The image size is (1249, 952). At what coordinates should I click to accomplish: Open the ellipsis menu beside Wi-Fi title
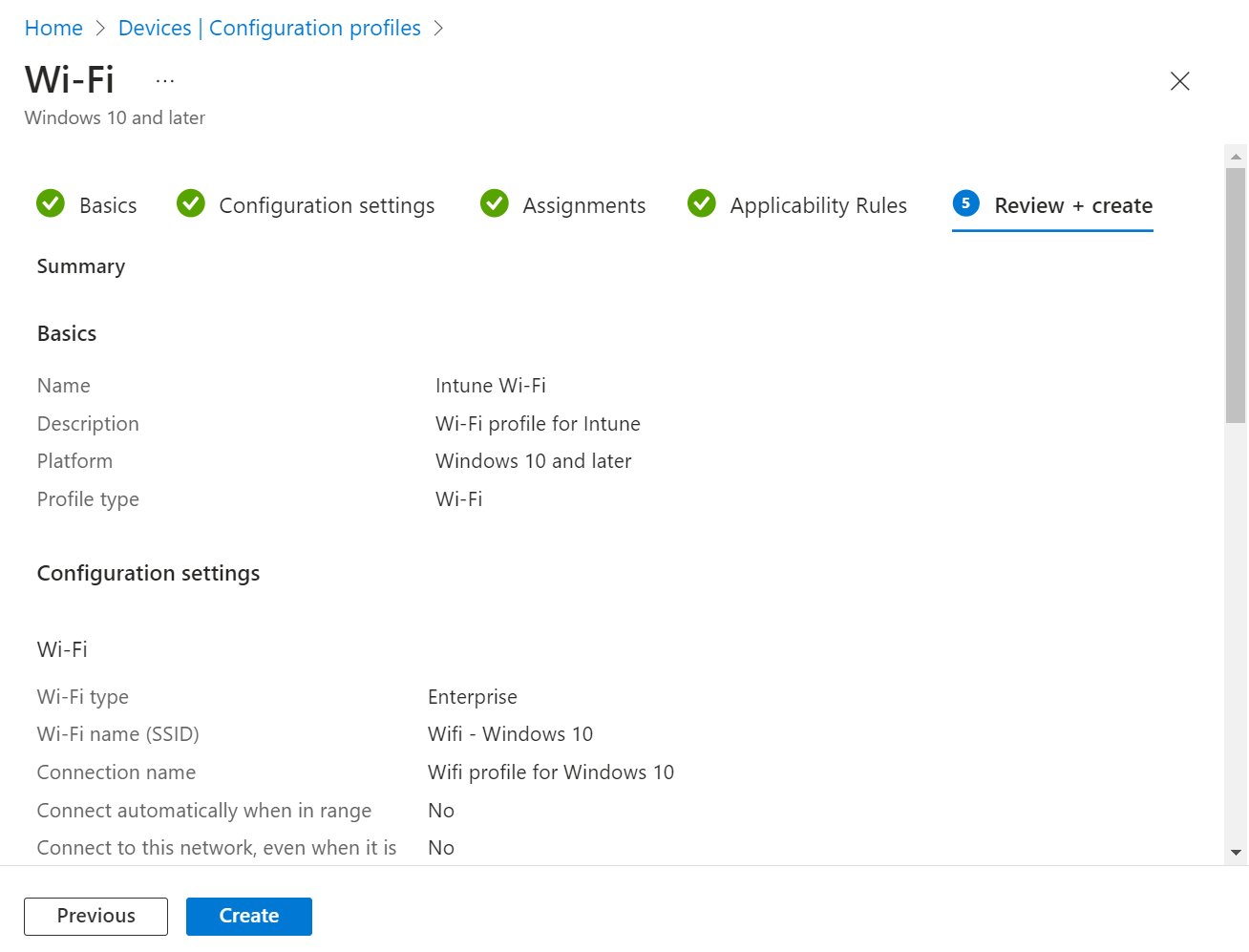(165, 81)
